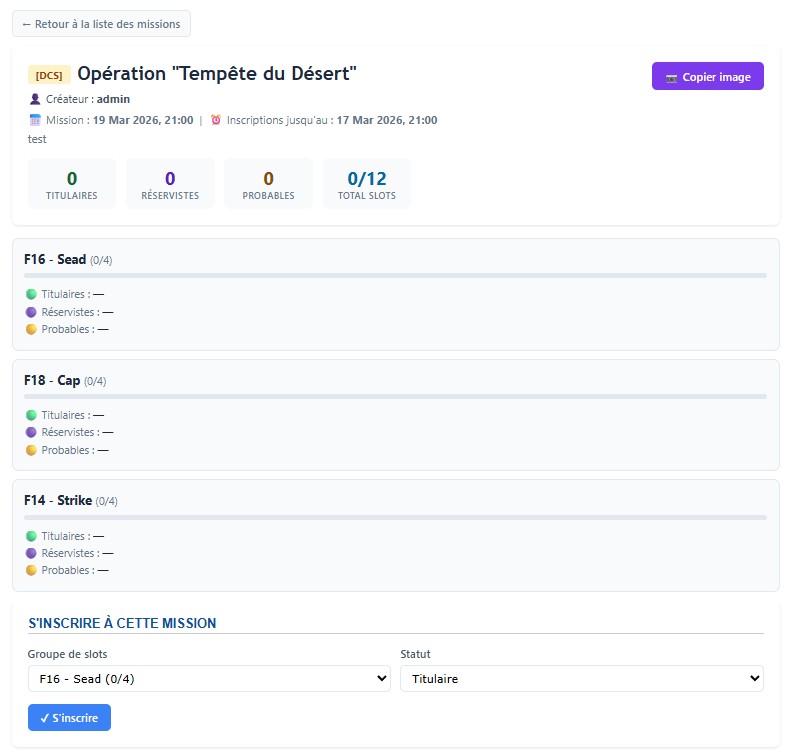The width and height of the screenshot is (811, 752).
Task: Click the green Titulaires dot under F16 - Sead
Action: pyautogui.click(x=31, y=294)
